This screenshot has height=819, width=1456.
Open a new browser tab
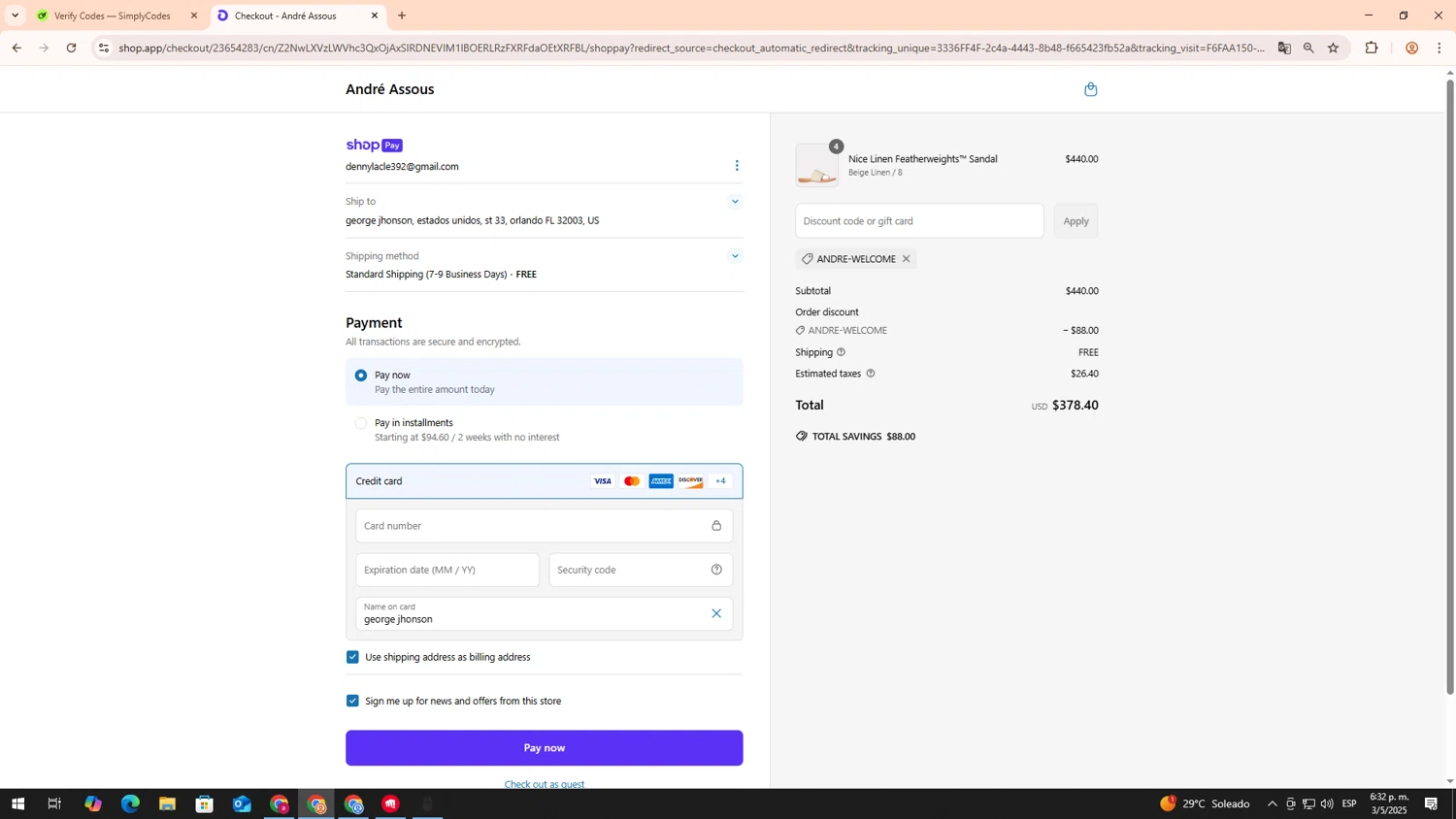(x=402, y=16)
